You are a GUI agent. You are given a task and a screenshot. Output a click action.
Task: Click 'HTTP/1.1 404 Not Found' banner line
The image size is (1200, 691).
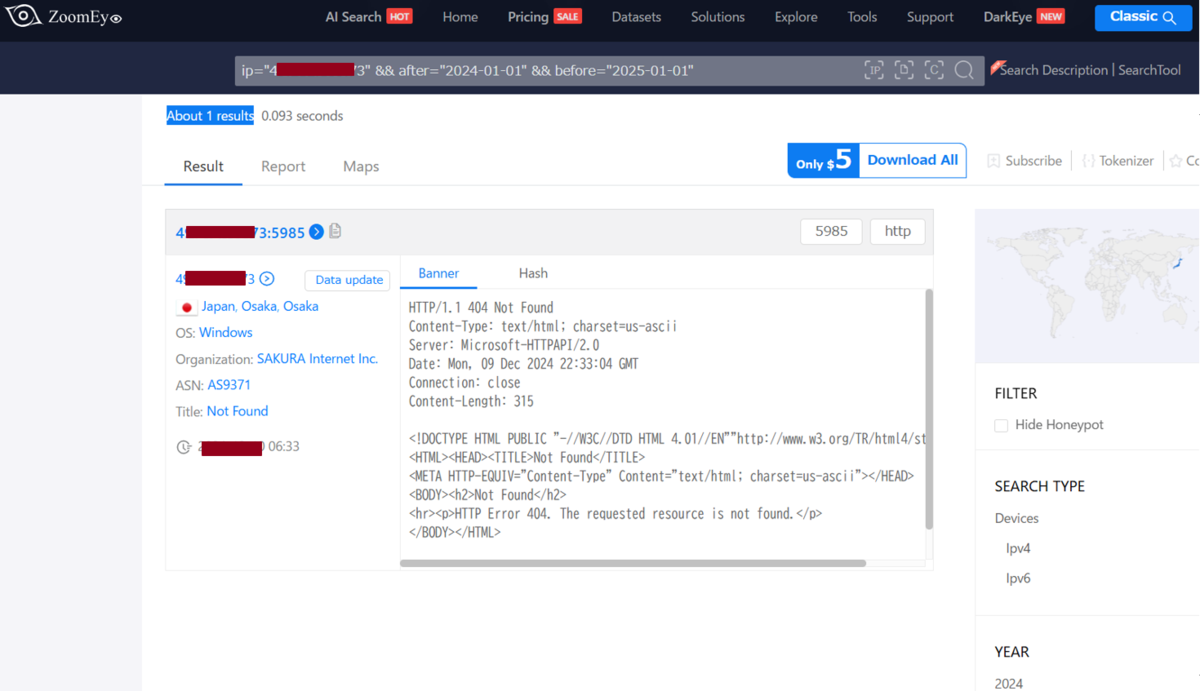(x=481, y=308)
